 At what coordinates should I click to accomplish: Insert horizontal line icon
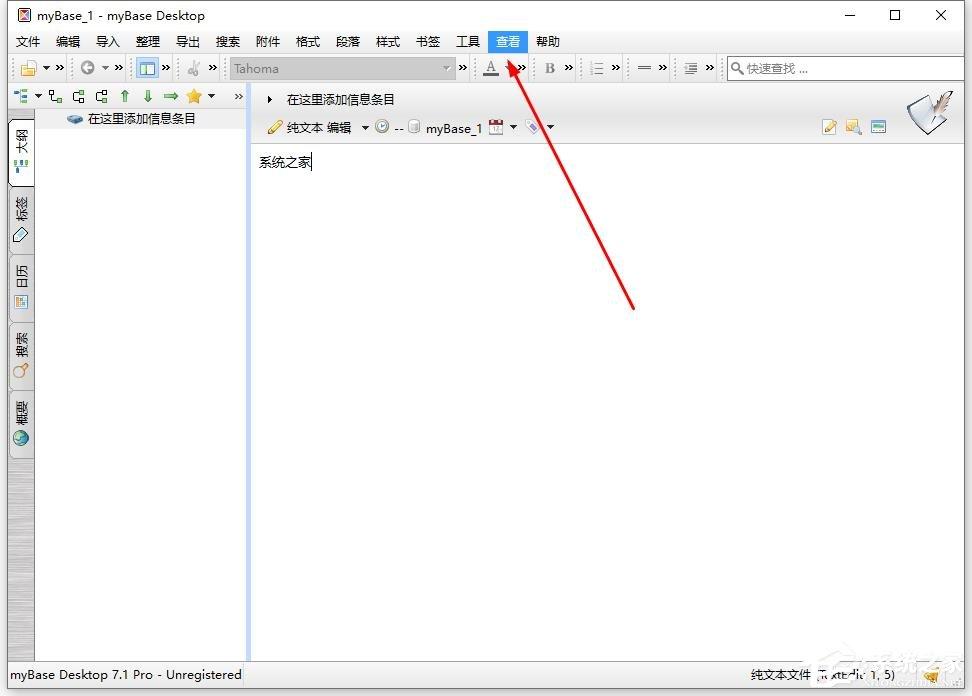644,68
